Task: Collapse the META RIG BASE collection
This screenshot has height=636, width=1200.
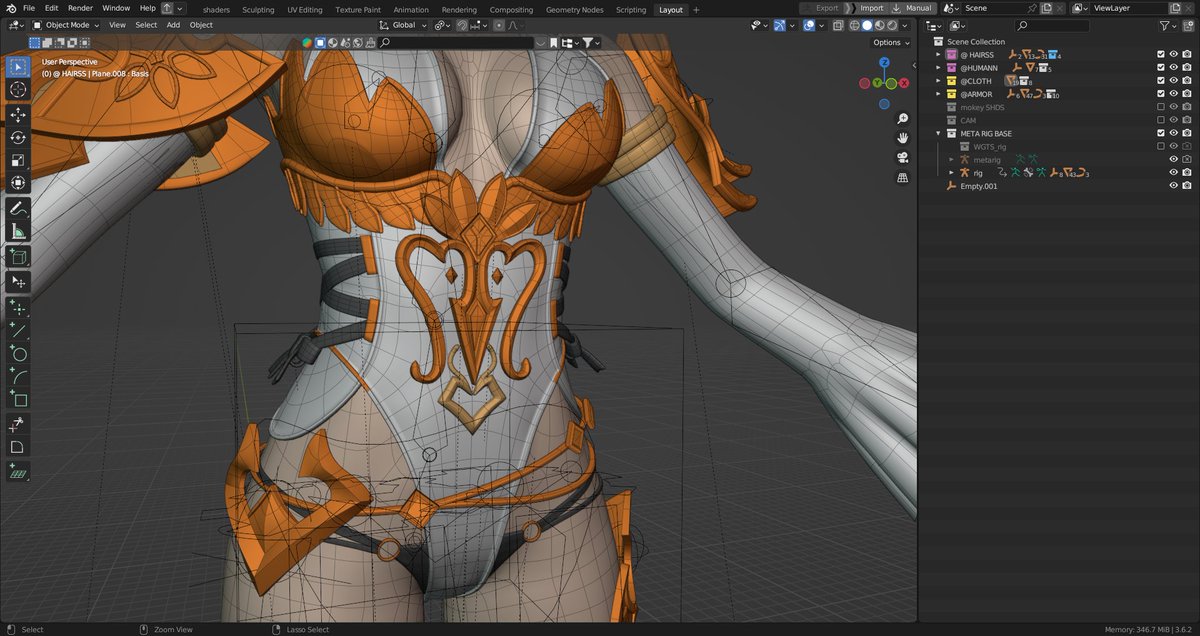Action: pos(938,133)
